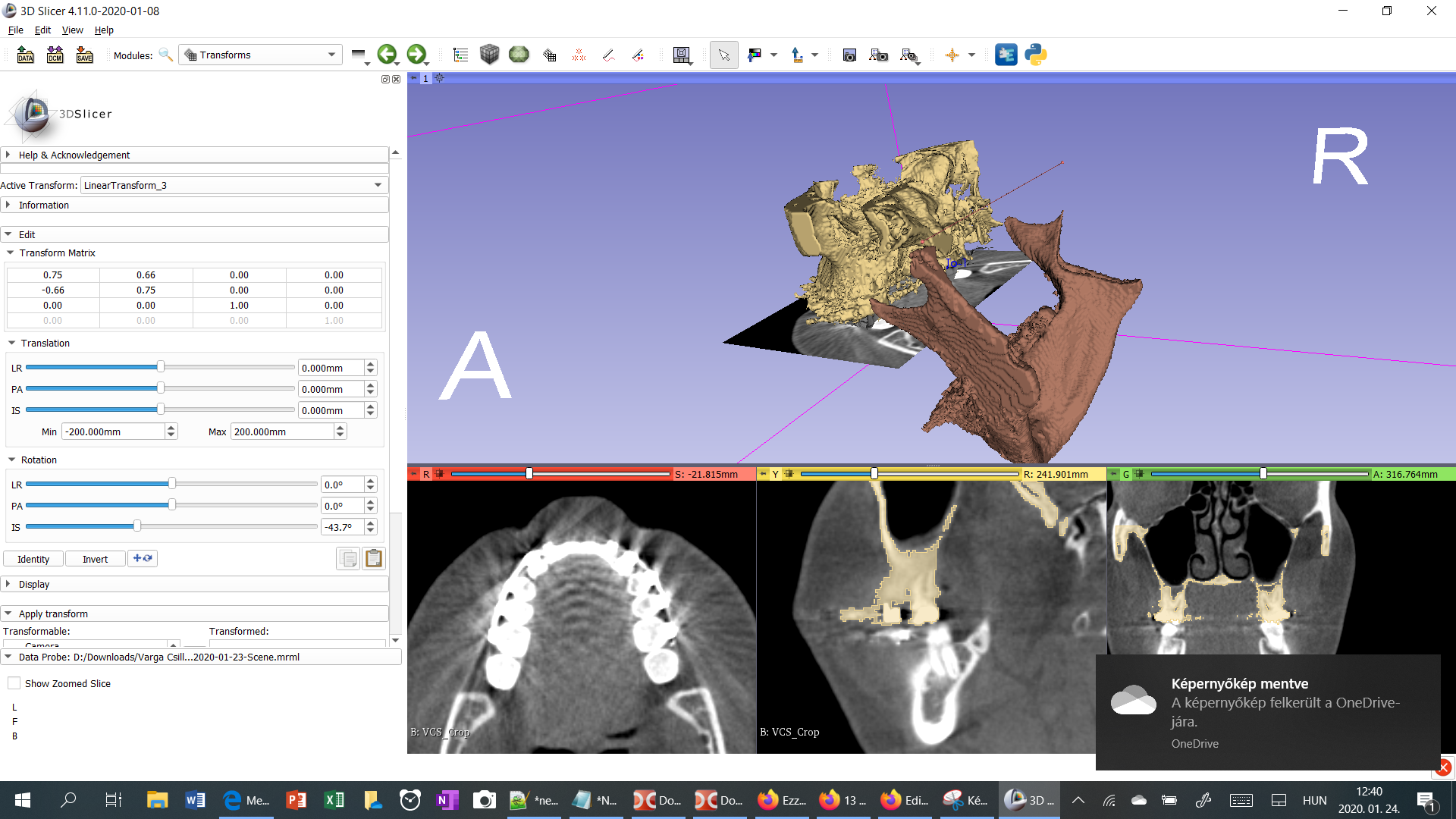Viewport: 1456px width, 819px height.
Task: Open the Extensions Manager icon
Action: pos(1006,55)
